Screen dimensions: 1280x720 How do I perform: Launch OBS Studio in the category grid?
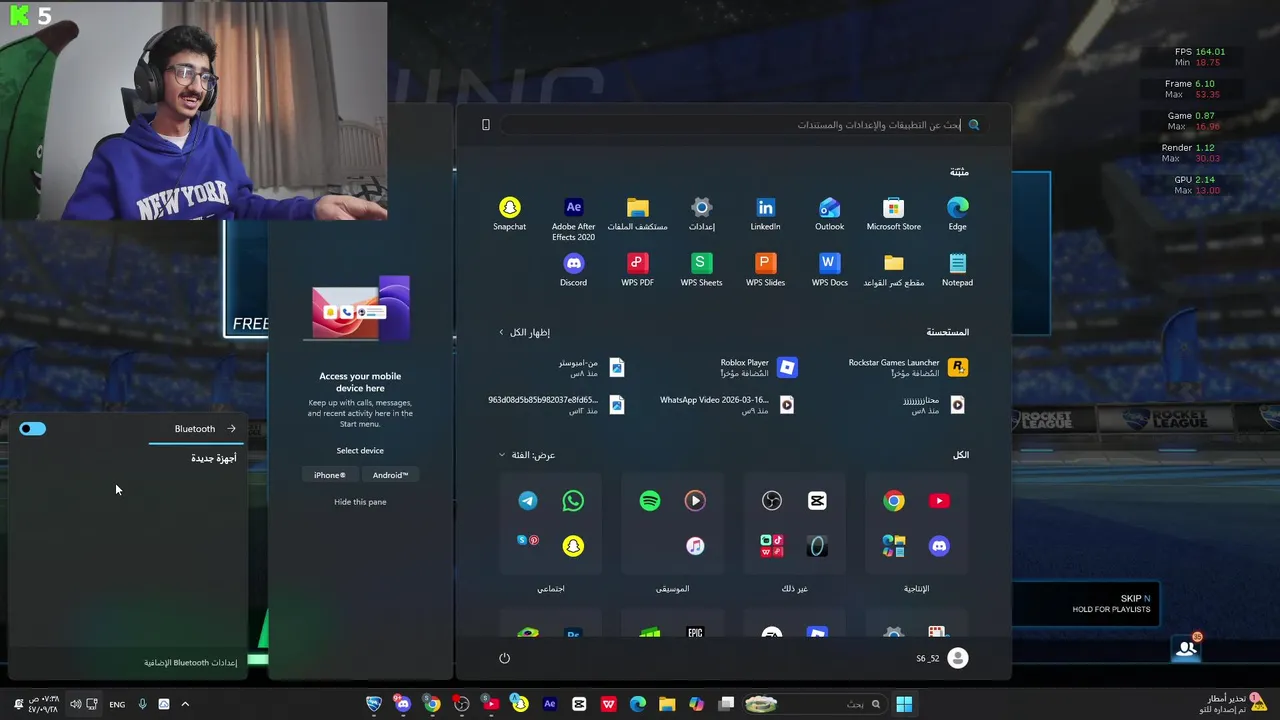pos(772,501)
